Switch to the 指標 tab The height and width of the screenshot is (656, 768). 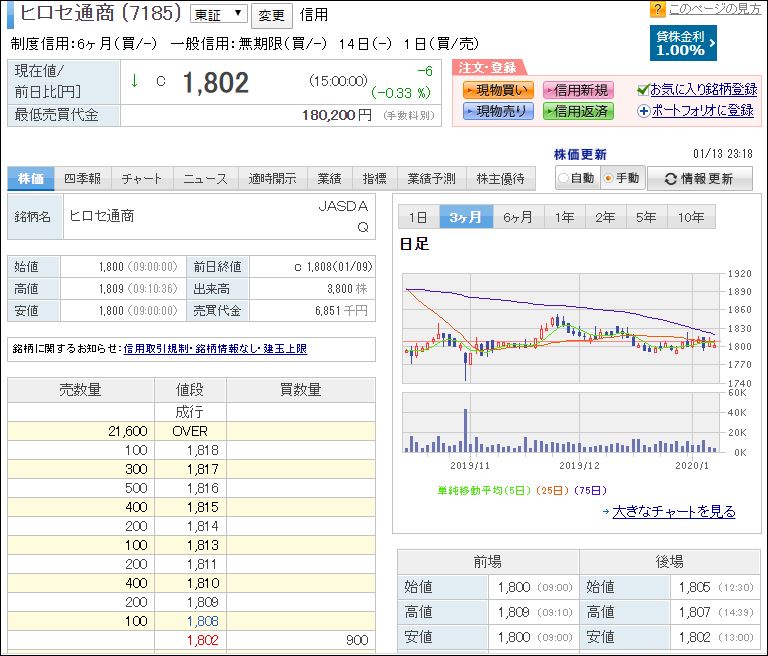(x=375, y=179)
